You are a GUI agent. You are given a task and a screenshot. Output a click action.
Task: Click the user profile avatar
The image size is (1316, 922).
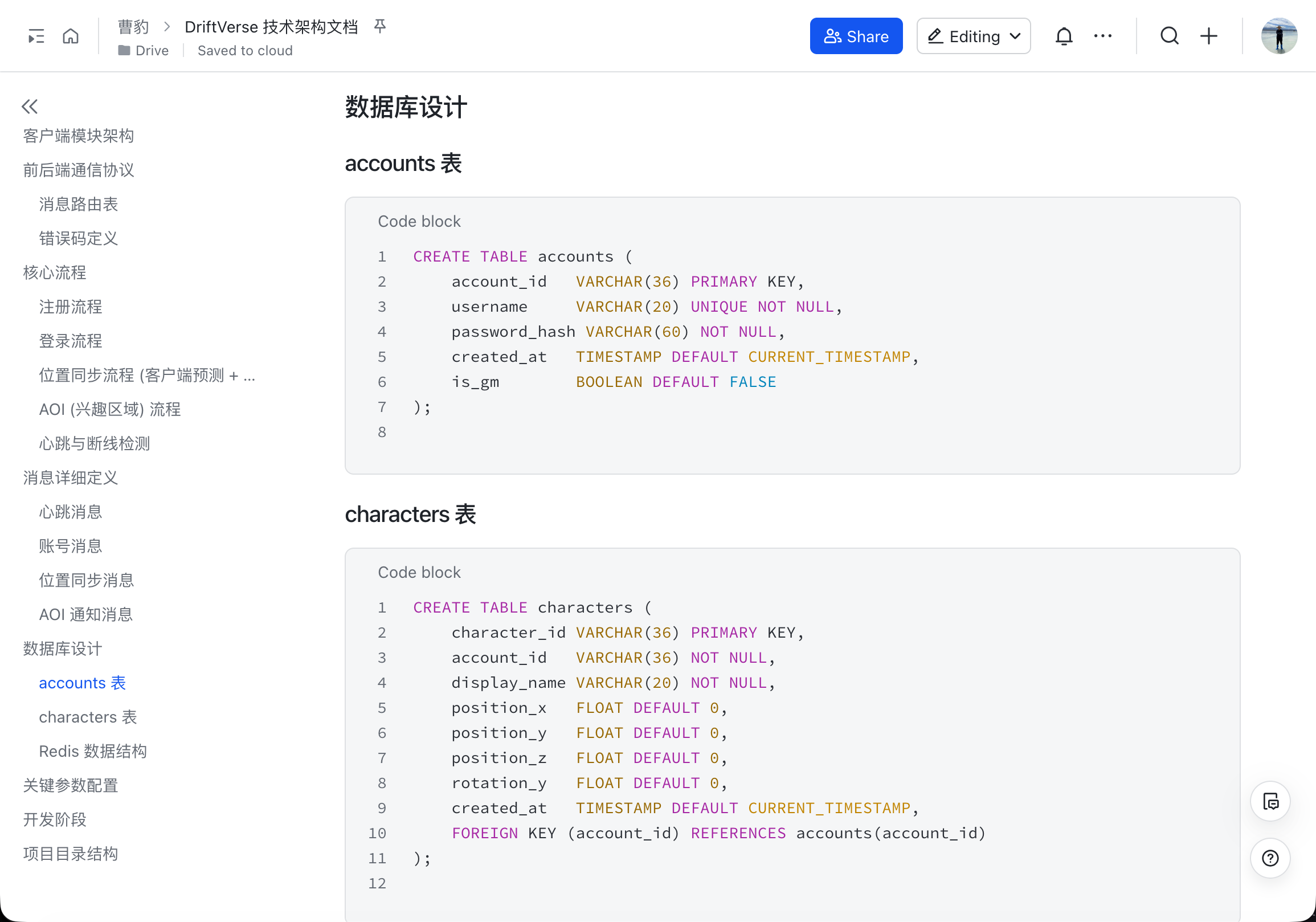pyautogui.click(x=1278, y=36)
